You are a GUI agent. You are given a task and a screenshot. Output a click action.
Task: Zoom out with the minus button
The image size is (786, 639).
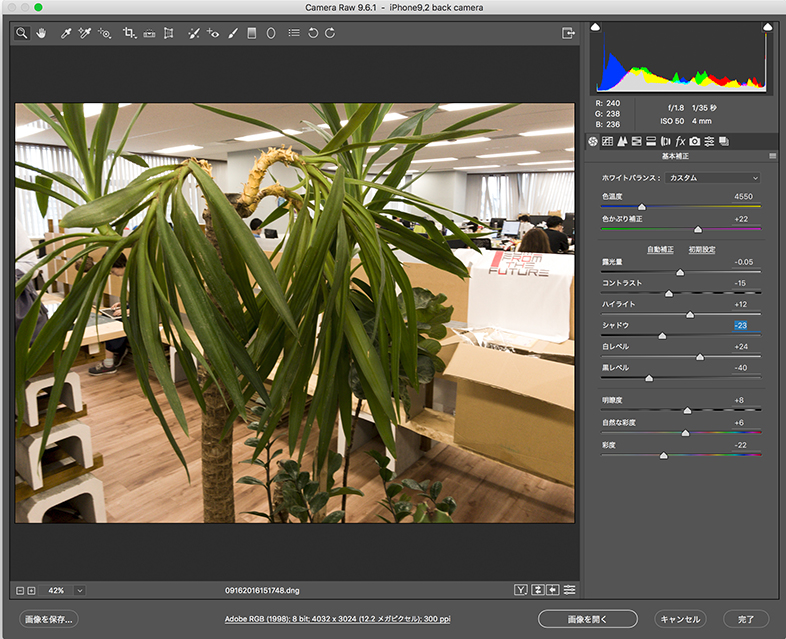pyautogui.click(x=20, y=591)
